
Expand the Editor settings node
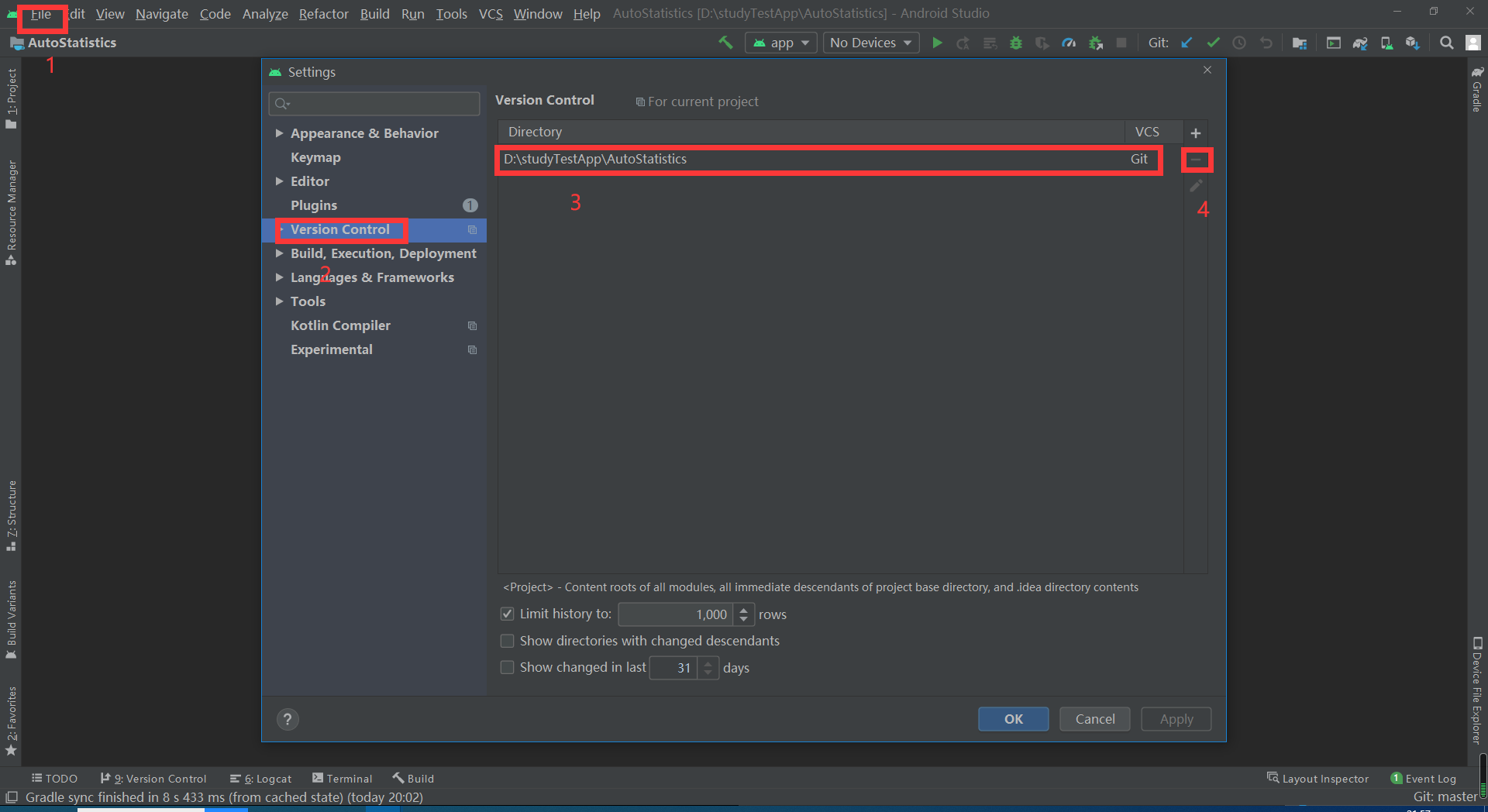tap(279, 181)
